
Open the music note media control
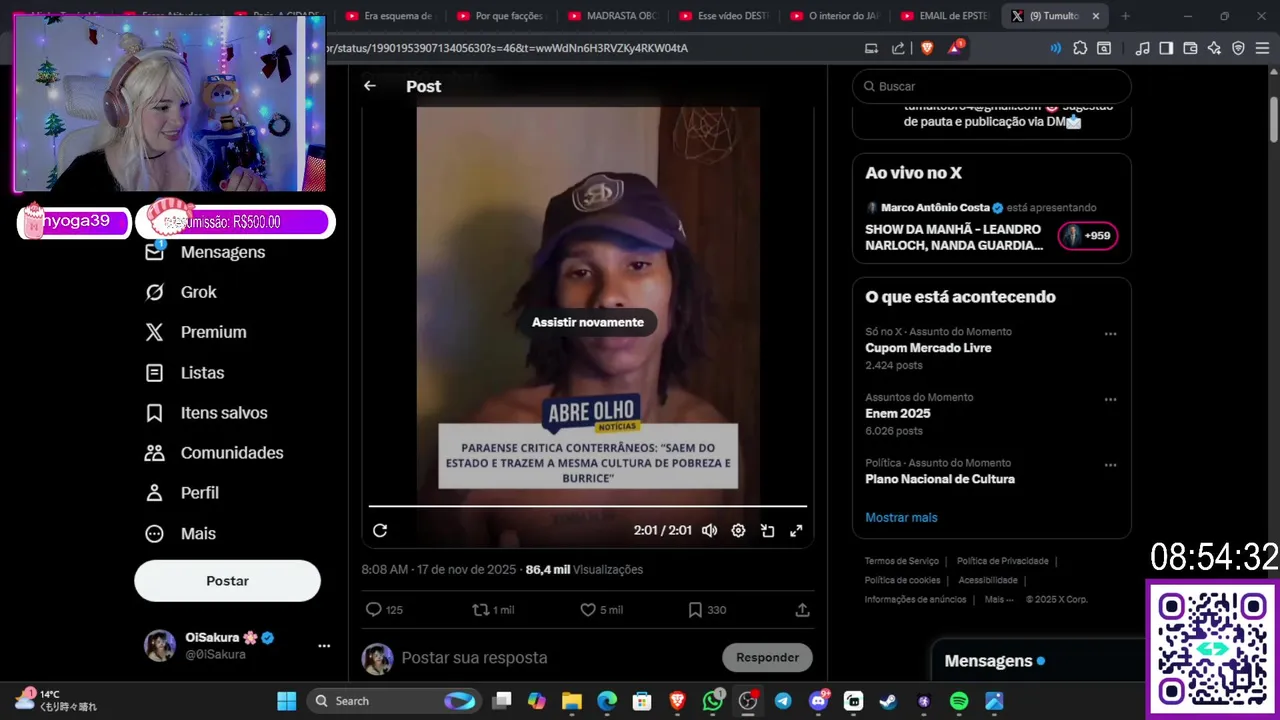pyautogui.click(x=1142, y=48)
